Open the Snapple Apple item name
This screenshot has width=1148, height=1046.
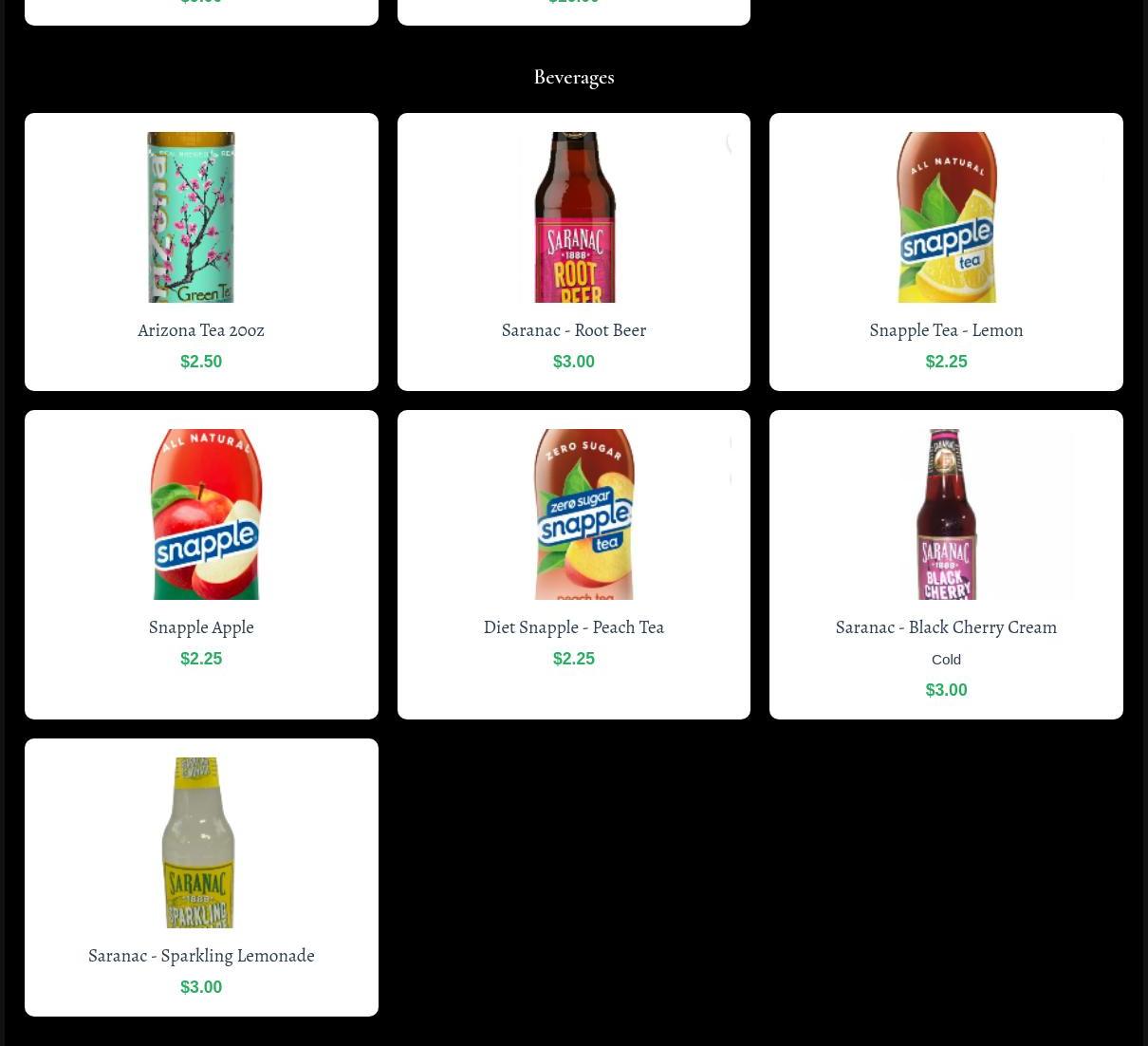pos(201,627)
